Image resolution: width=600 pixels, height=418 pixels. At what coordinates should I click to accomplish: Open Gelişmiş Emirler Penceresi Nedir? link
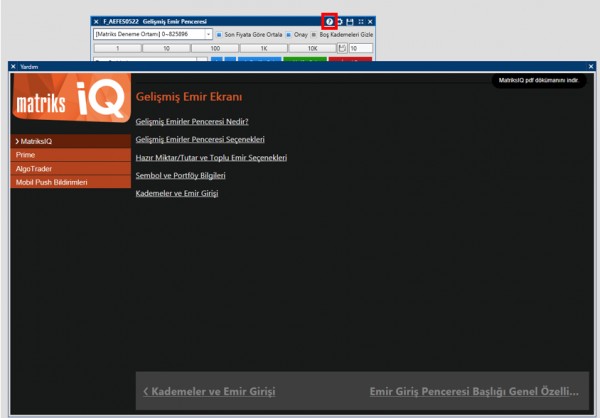[x=192, y=122]
